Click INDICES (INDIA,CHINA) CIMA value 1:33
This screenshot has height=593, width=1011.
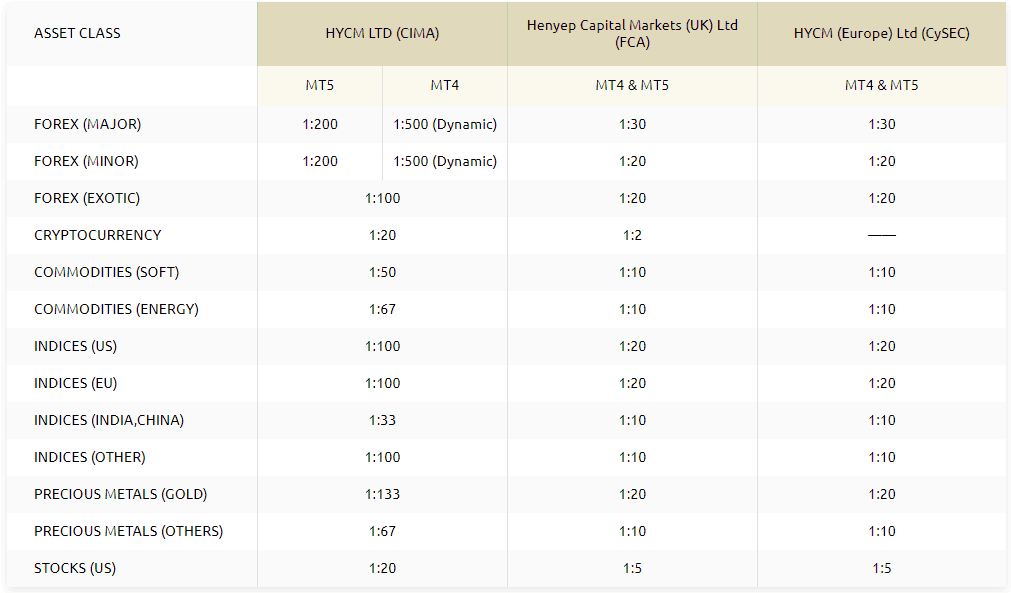[x=382, y=420]
